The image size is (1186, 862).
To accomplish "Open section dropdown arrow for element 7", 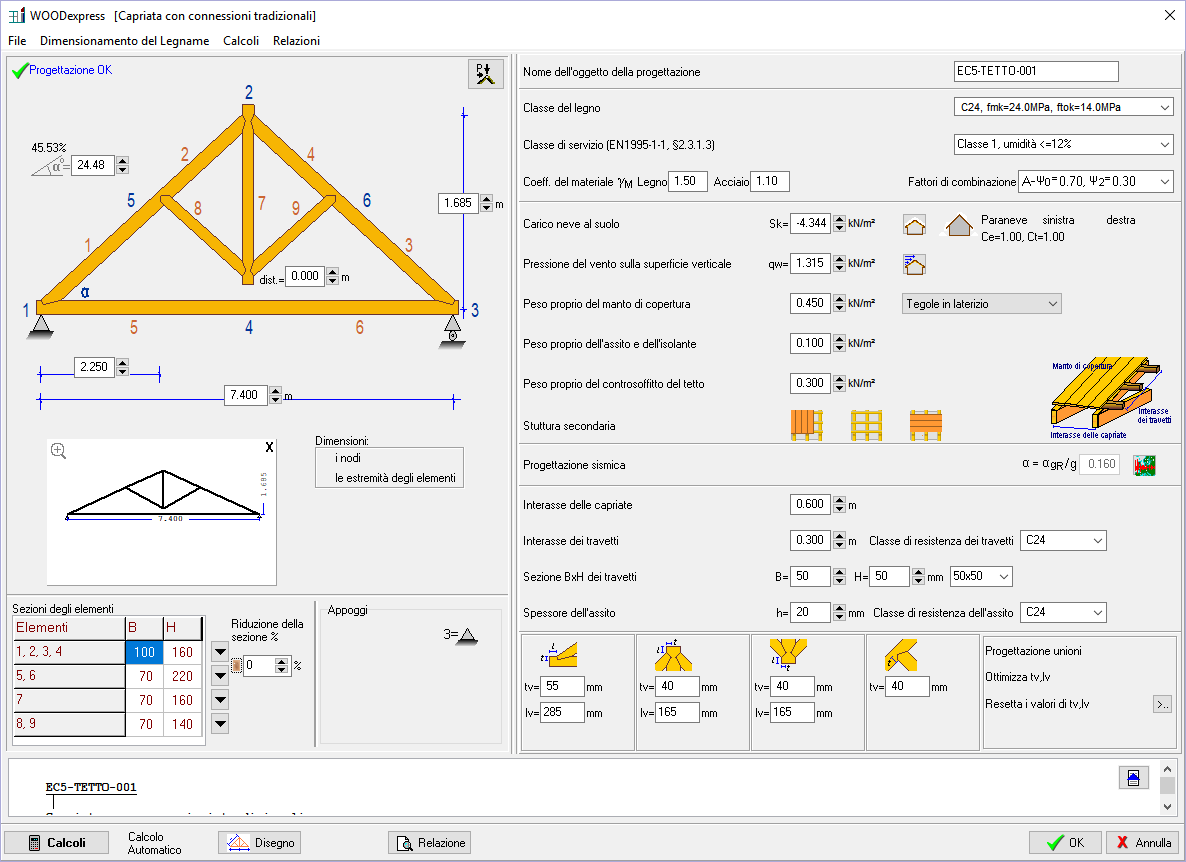I will point(220,700).
